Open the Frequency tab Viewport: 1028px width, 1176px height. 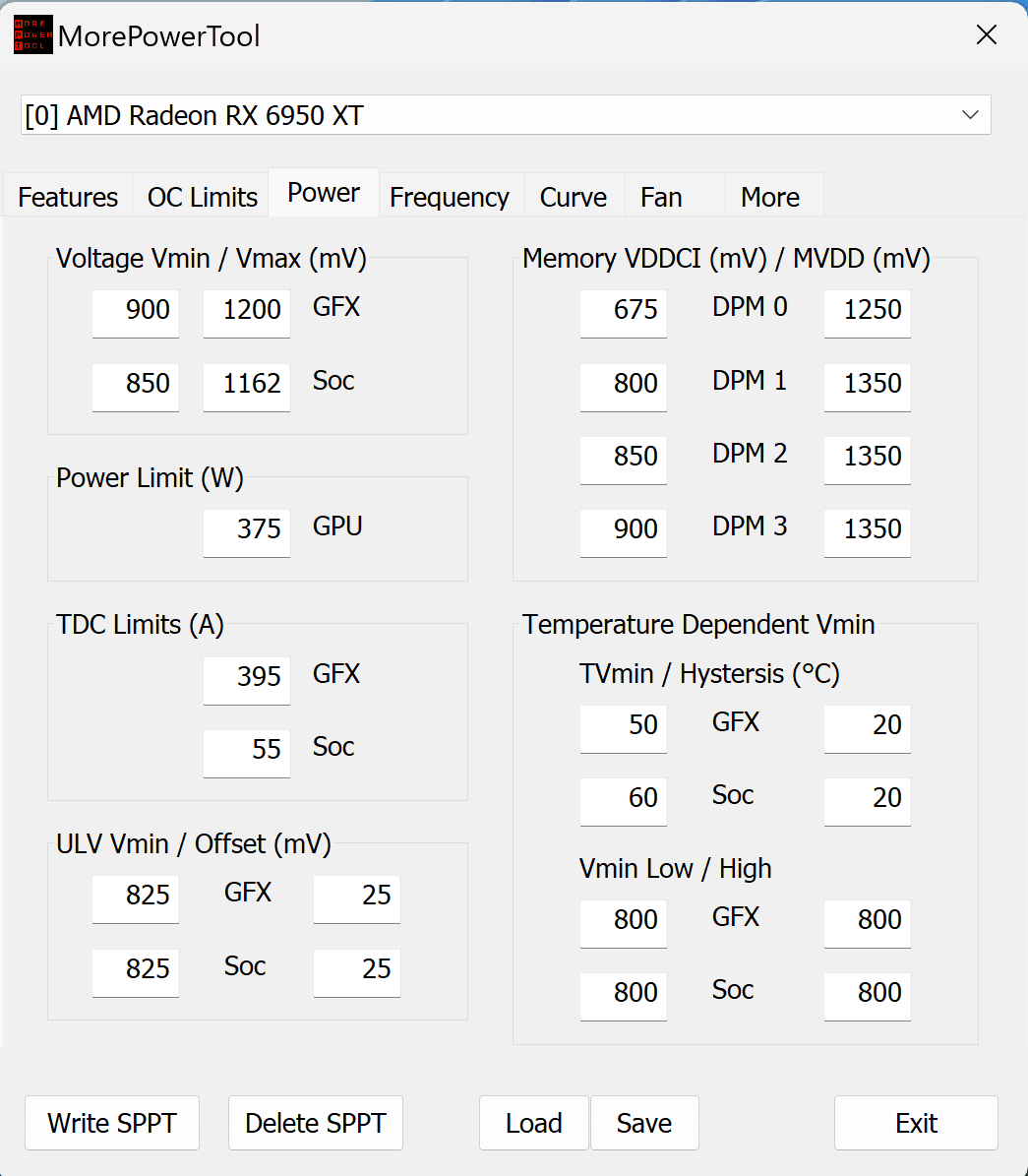[x=450, y=197]
